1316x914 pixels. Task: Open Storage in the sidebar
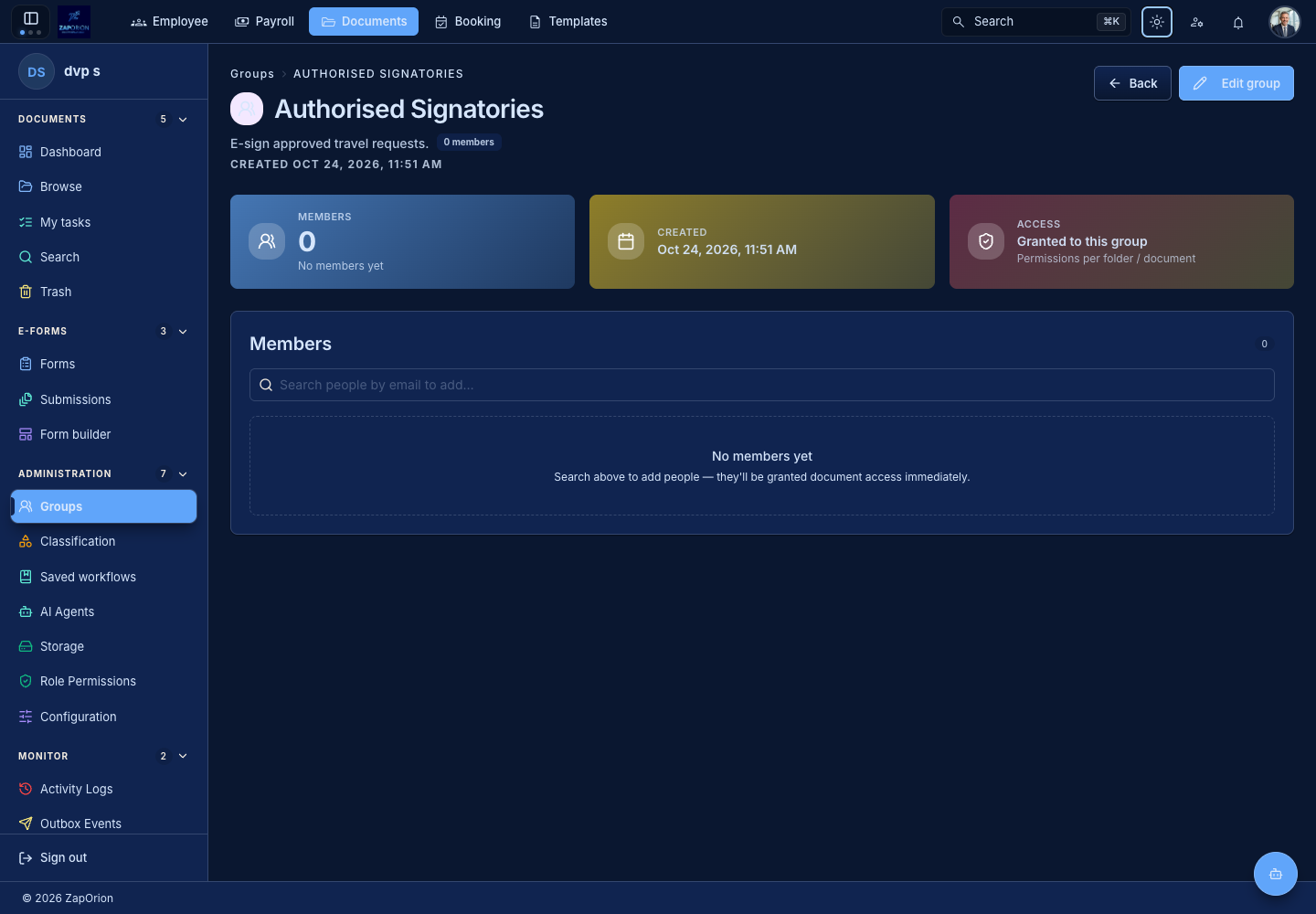tap(104, 646)
